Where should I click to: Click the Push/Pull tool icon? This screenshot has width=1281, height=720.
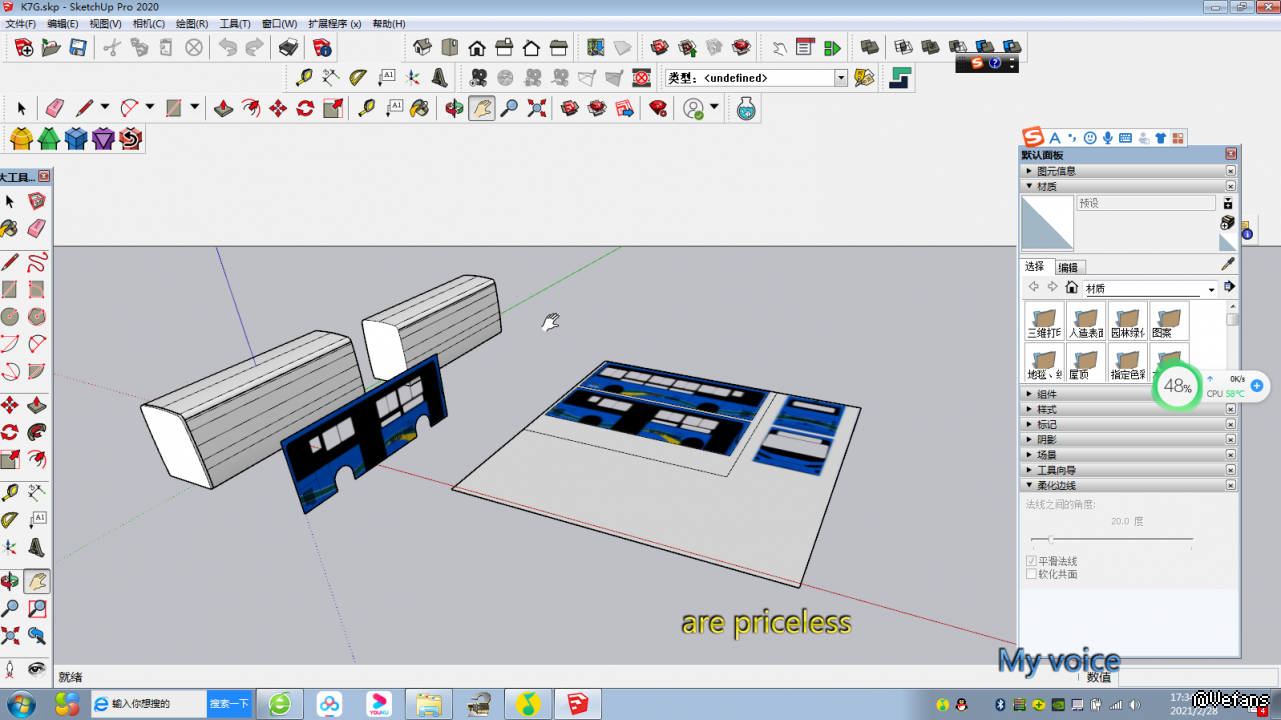(224, 108)
